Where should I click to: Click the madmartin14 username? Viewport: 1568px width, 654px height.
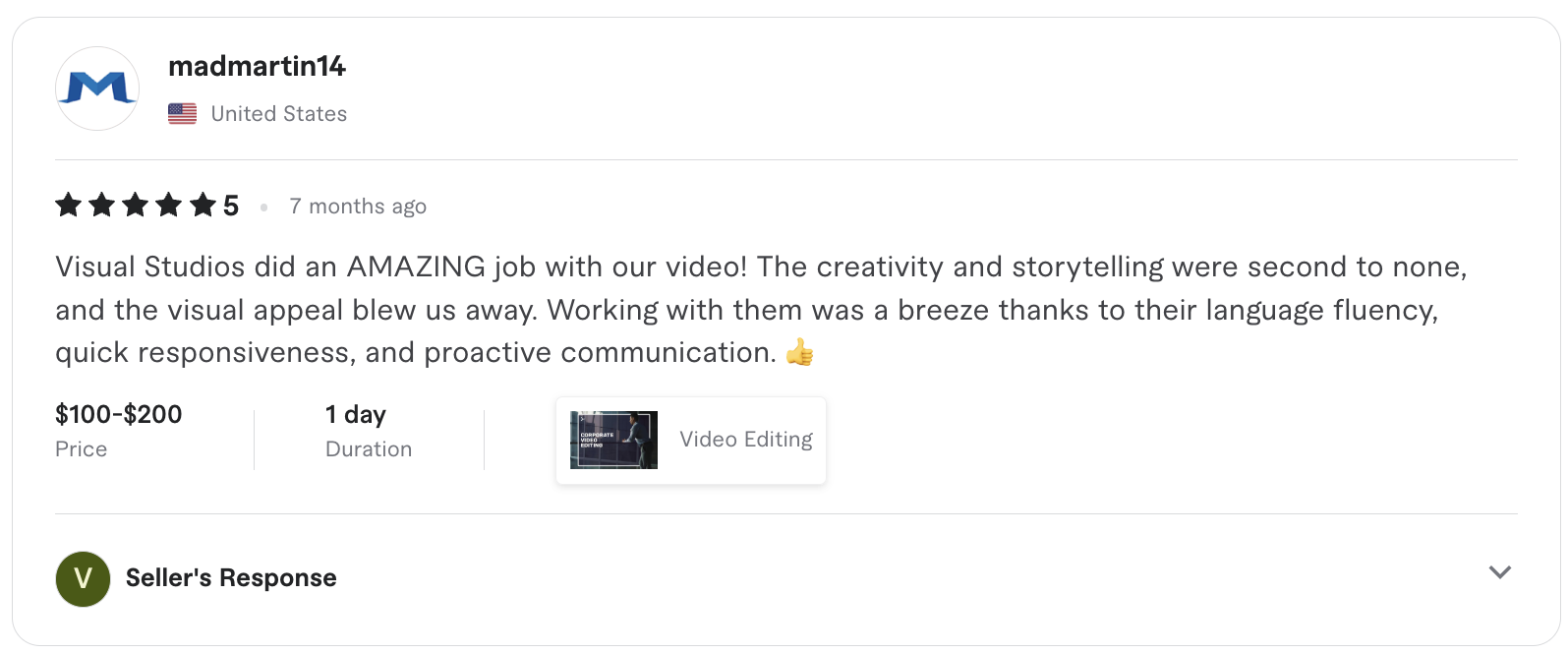(257, 67)
